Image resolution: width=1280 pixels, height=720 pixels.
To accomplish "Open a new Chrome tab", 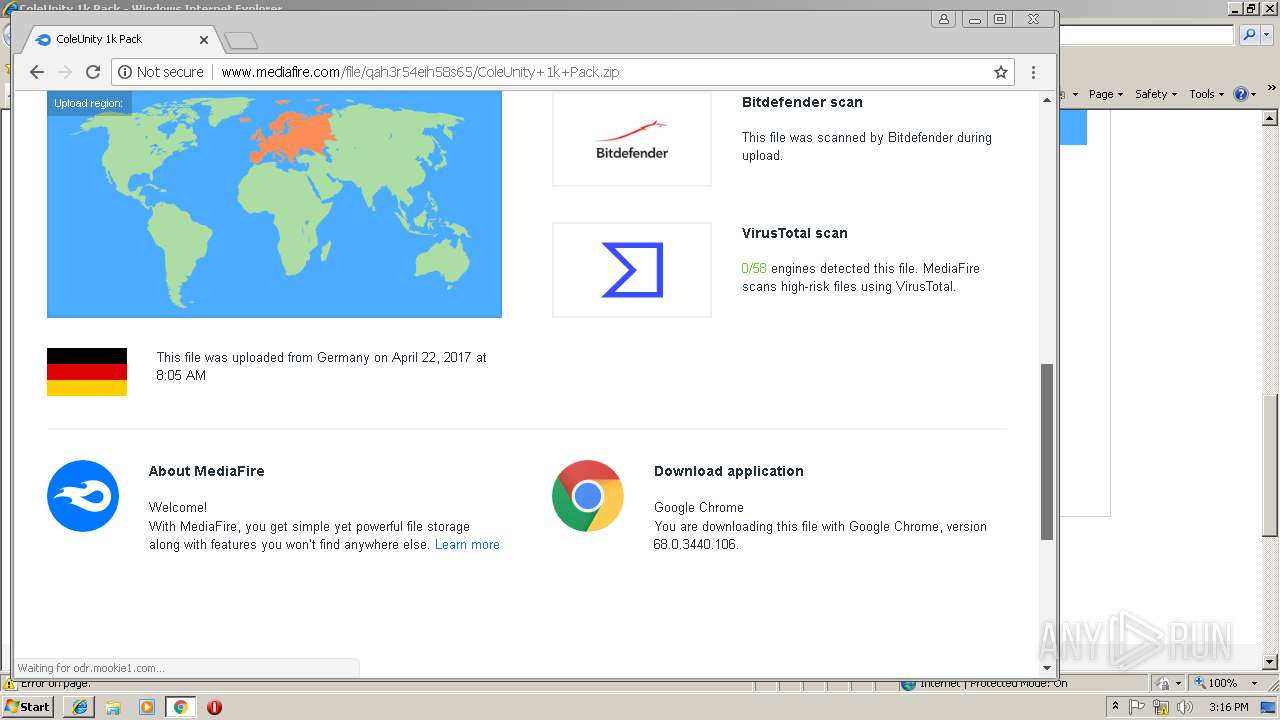I will tap(241, 41).
